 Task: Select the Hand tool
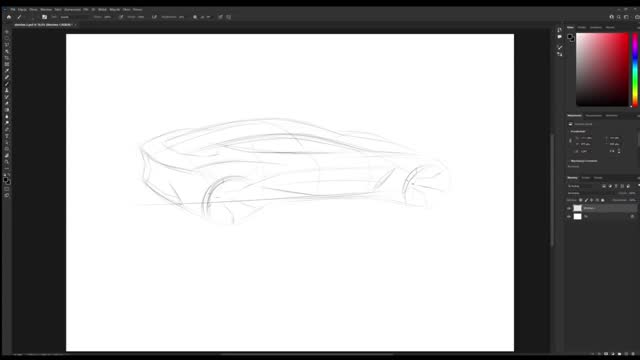[7, 156]
